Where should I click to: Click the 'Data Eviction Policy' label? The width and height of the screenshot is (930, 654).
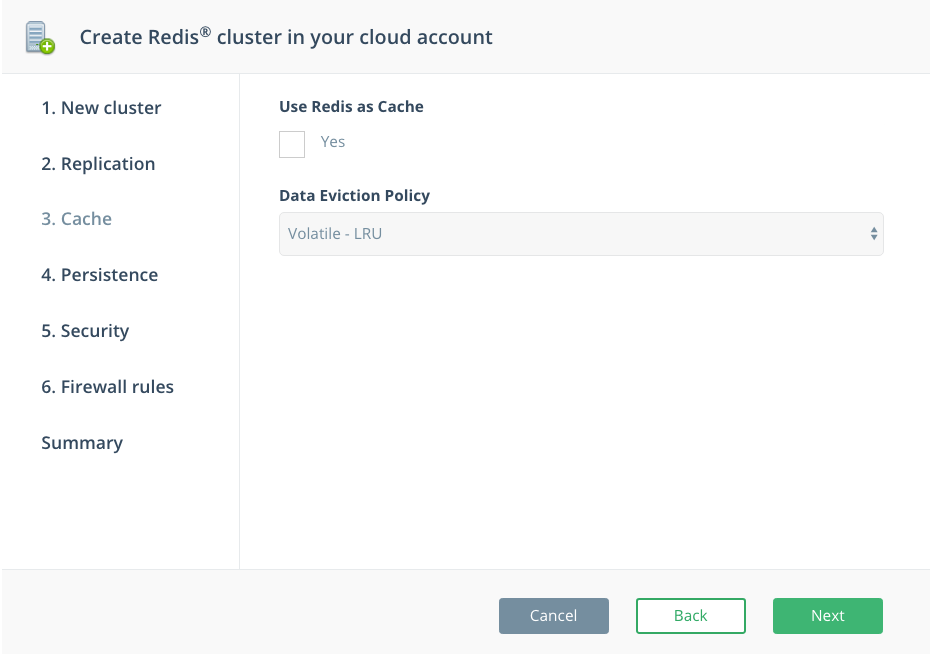354,196
